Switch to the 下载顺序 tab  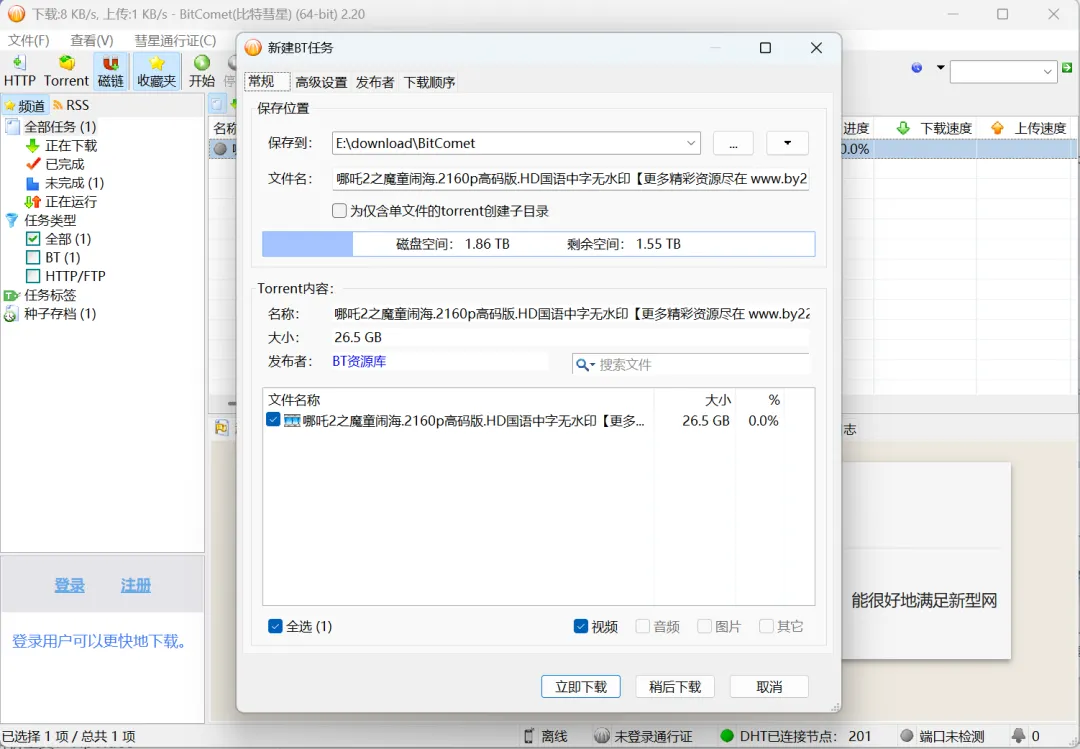pos(429,83)
